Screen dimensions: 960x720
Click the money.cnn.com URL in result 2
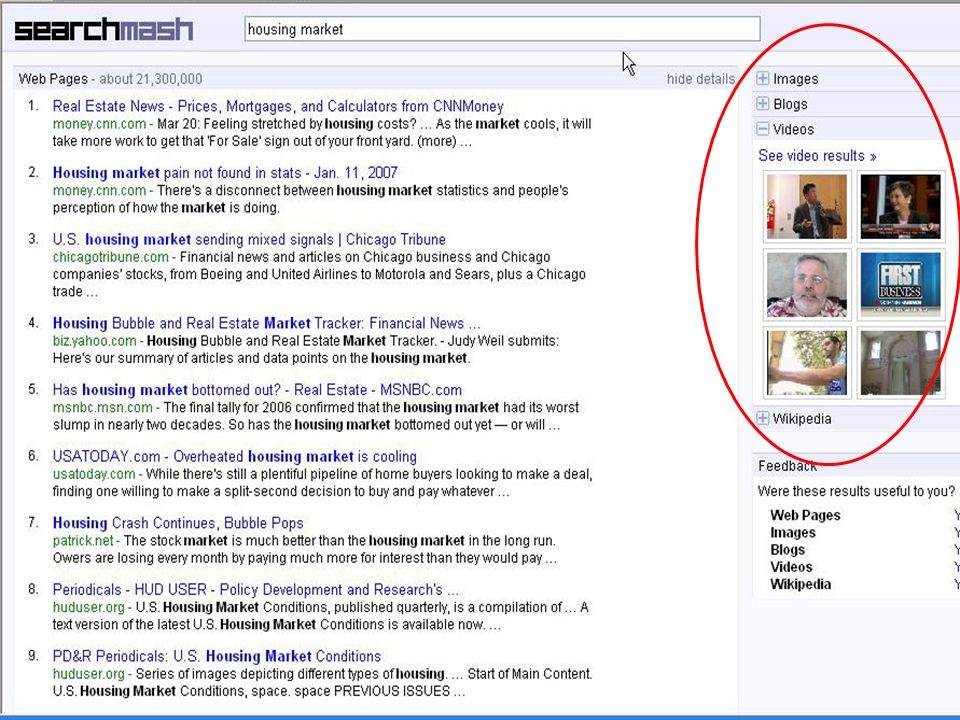pos(99,190)
